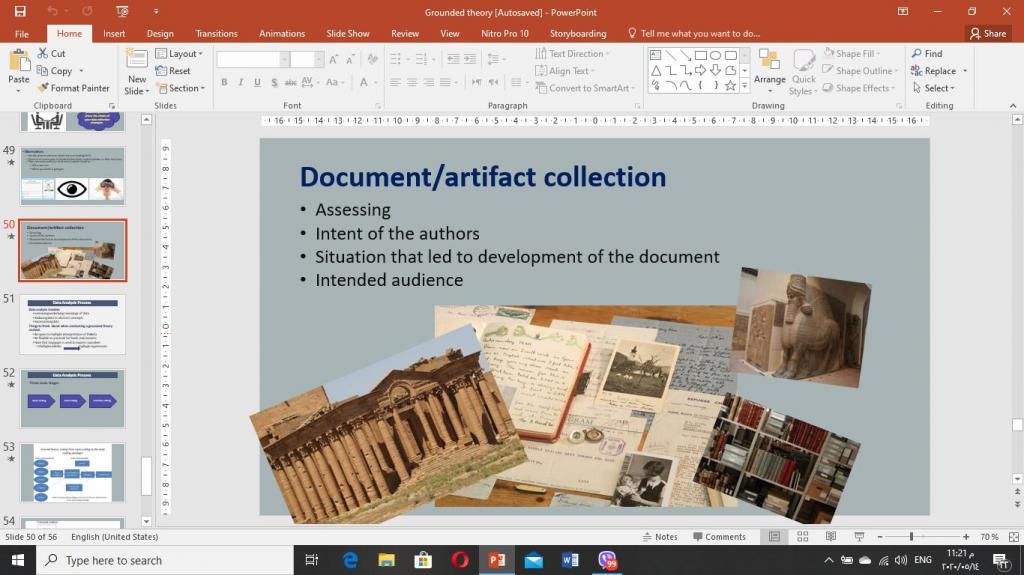1024x575 pixels.
Task: Toggle the Notes pane
Action: click(x=659, y=537)
